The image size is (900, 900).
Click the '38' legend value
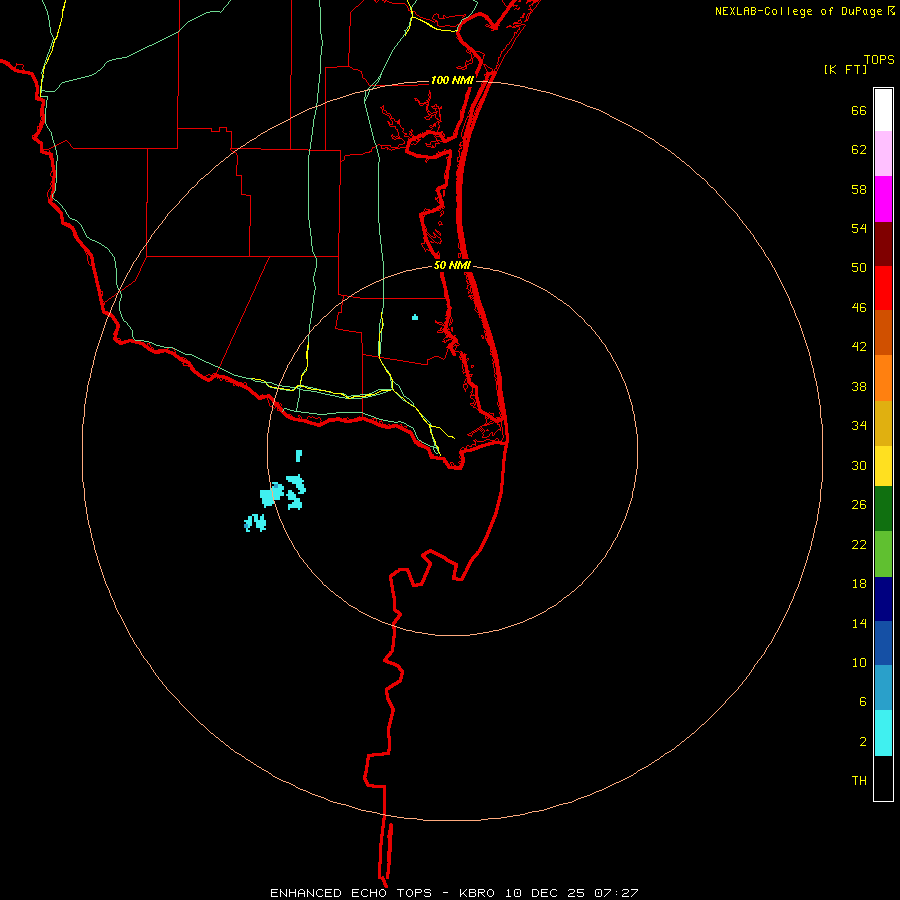[x=859, y=386]
